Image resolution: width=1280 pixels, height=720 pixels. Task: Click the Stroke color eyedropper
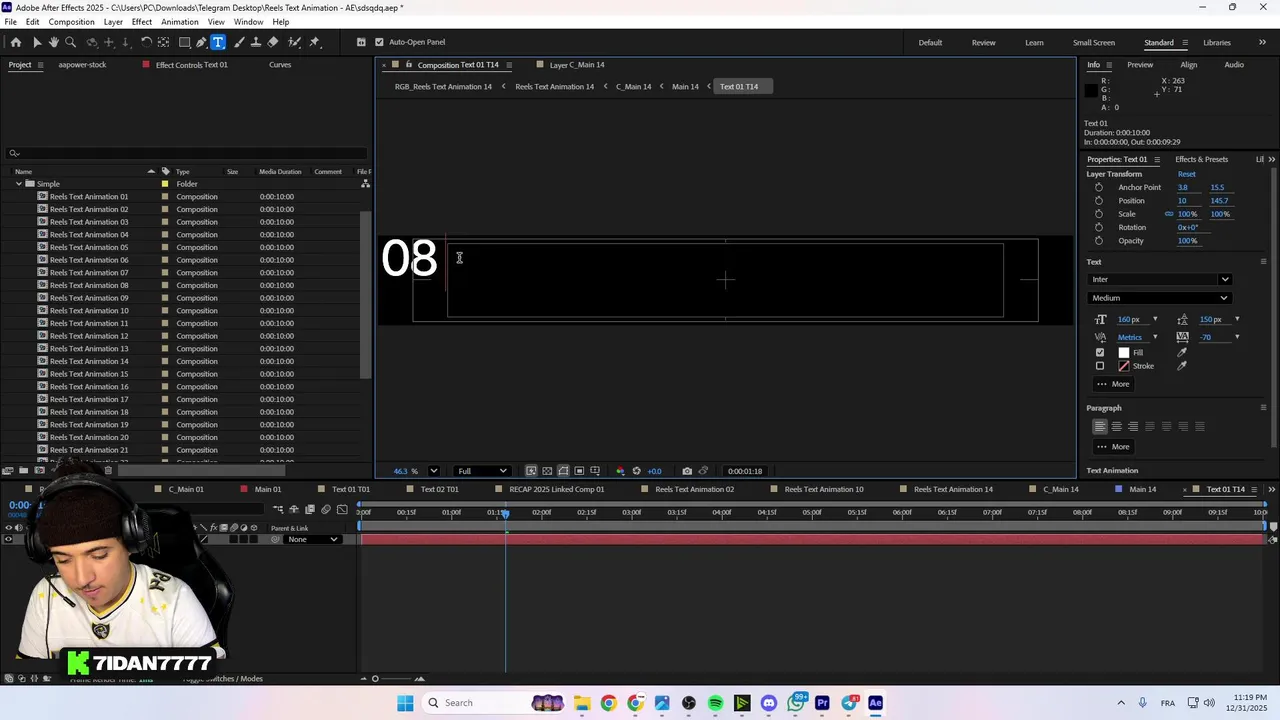pyautogui.click(x=1182, y=366)
